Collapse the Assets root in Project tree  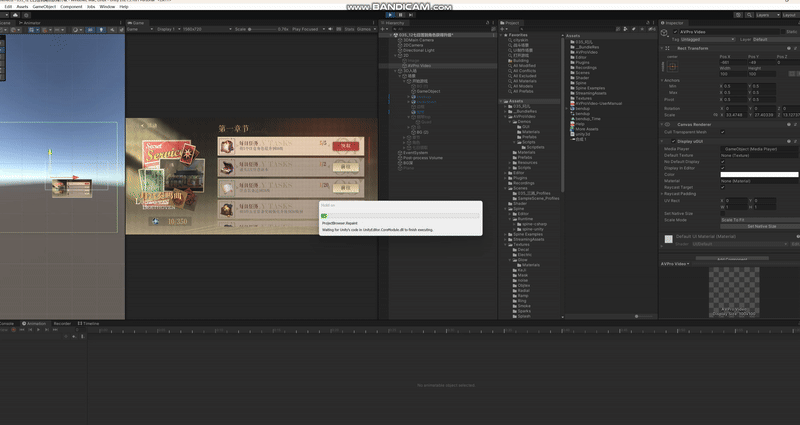click(x=501, y=101)
